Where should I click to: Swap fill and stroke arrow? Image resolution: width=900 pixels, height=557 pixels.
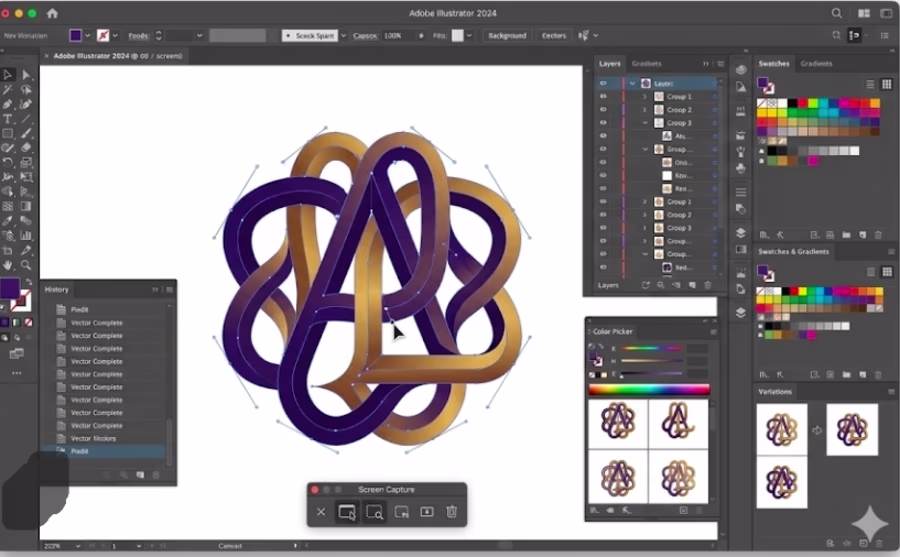pos(28,282)
